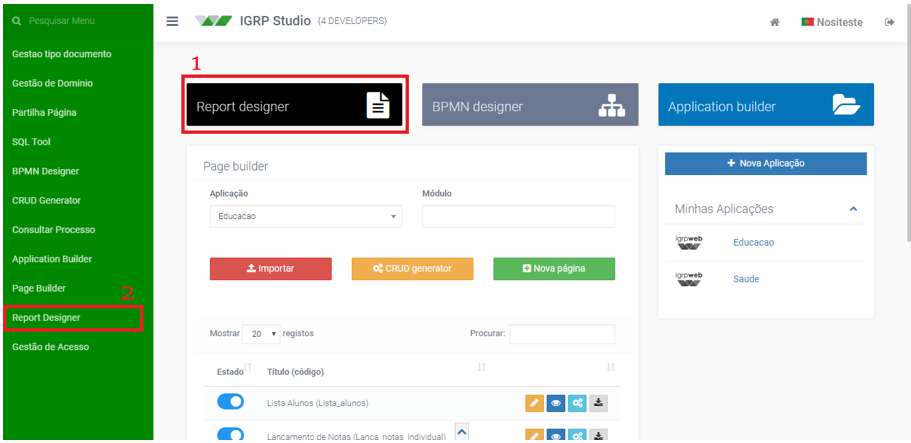Click the Pesquisar Menu search box
Image resolution: width=911 pixels, height=443 pixels.
tap(78, 21)
